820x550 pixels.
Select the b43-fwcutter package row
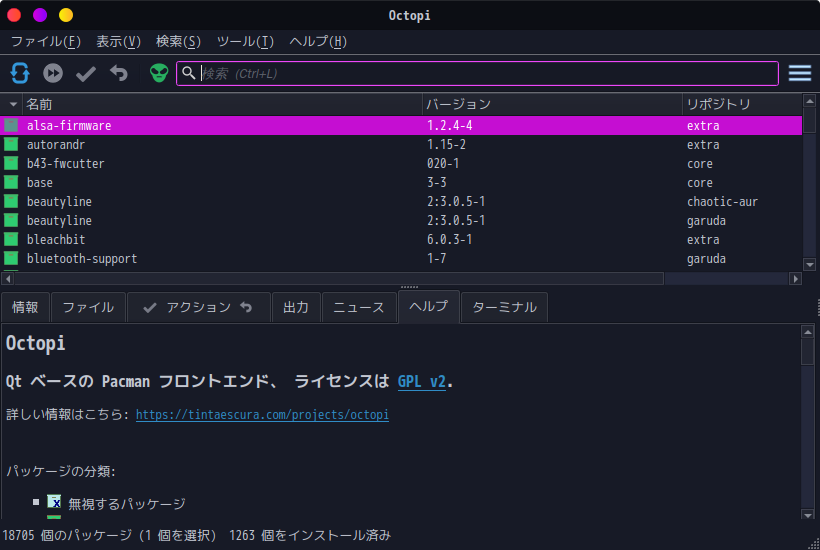tap(401, 163)
